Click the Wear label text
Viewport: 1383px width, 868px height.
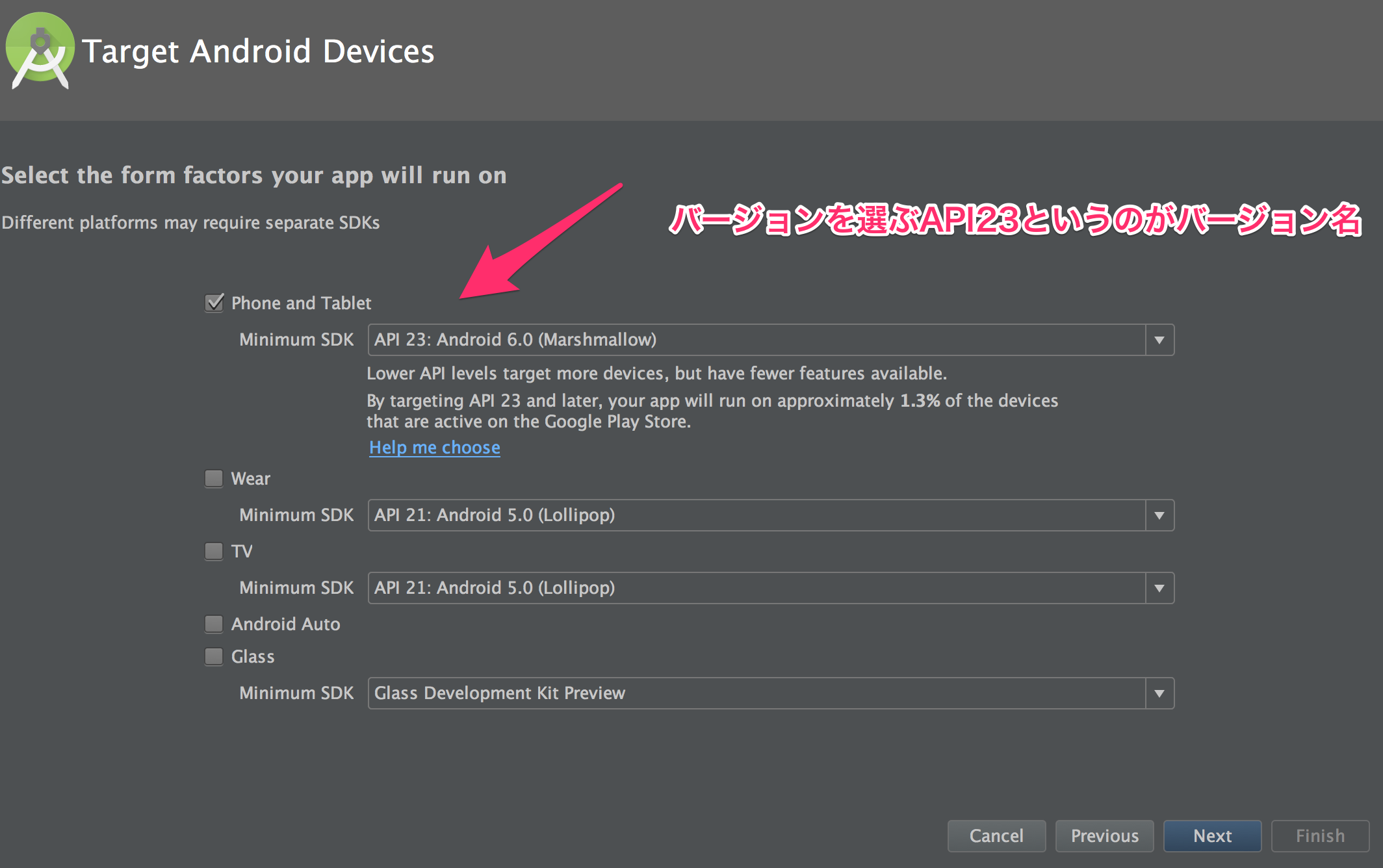click(251, 479)
